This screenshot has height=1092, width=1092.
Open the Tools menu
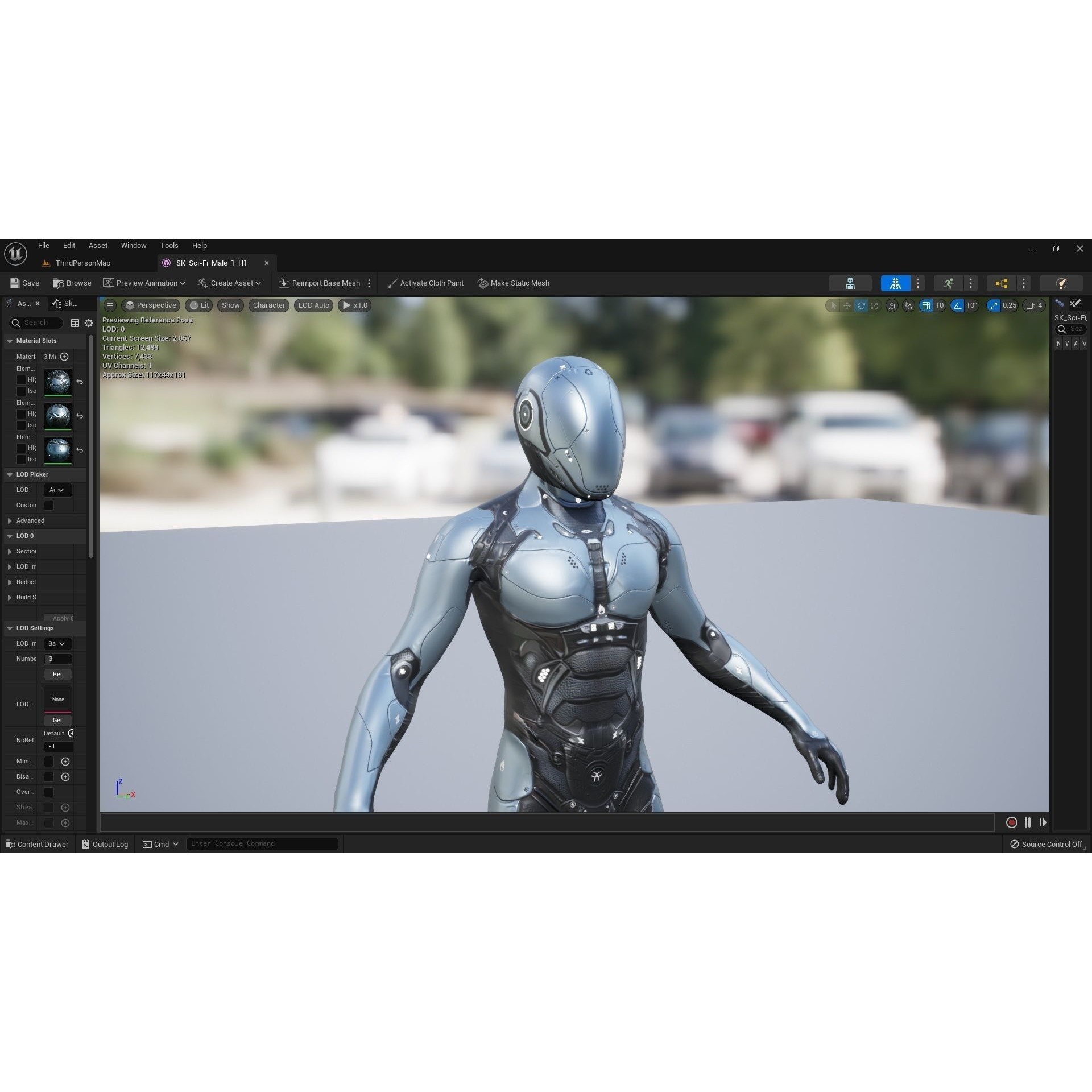169,246
